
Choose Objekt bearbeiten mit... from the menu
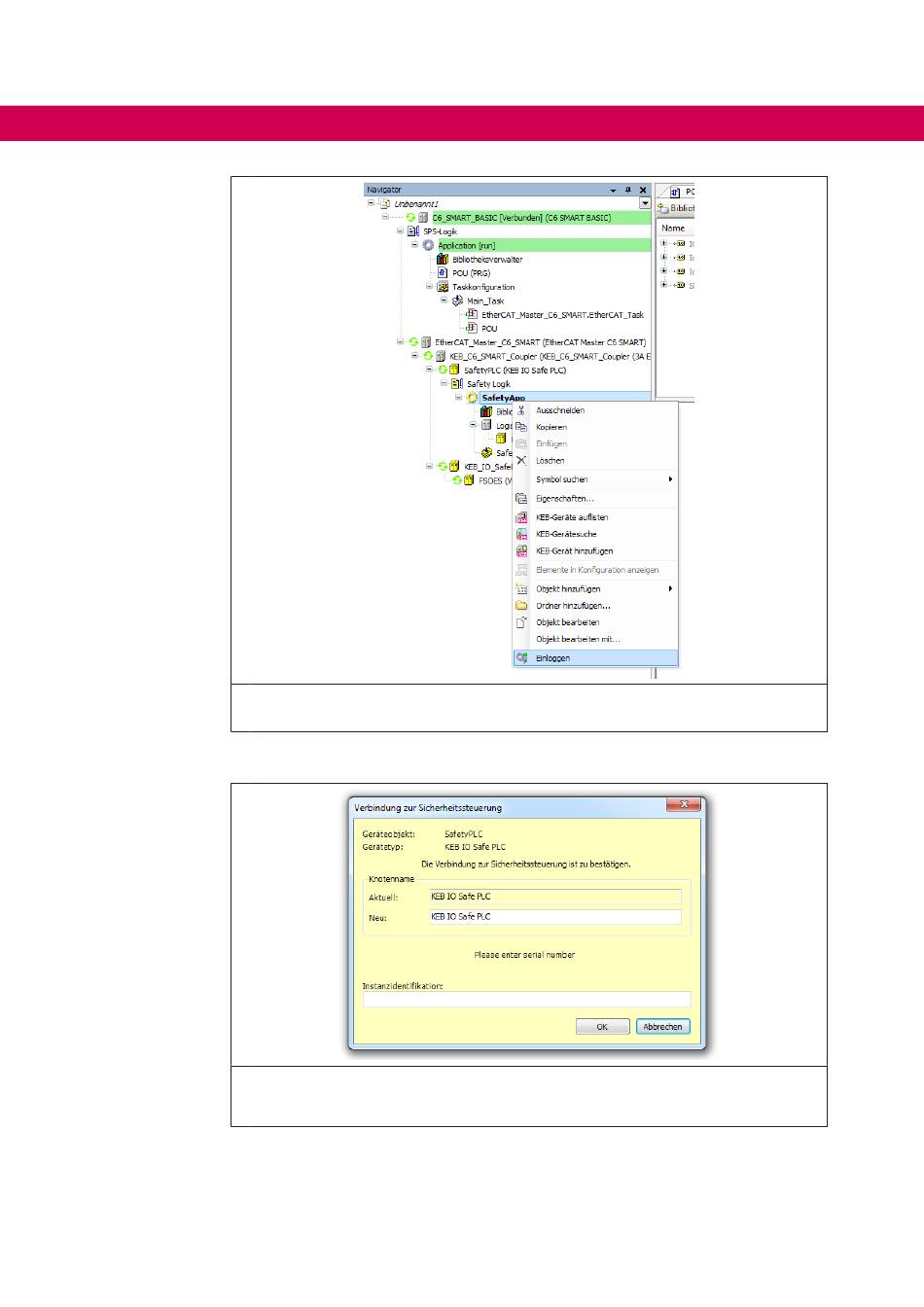(595, 640)
